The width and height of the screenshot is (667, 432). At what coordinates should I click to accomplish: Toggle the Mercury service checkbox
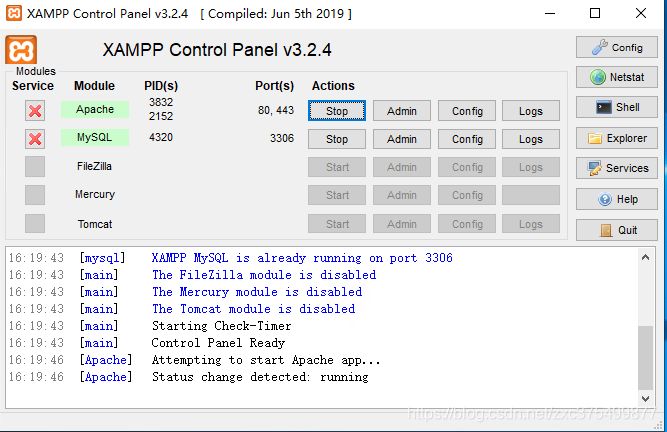(x=35, y=195)
